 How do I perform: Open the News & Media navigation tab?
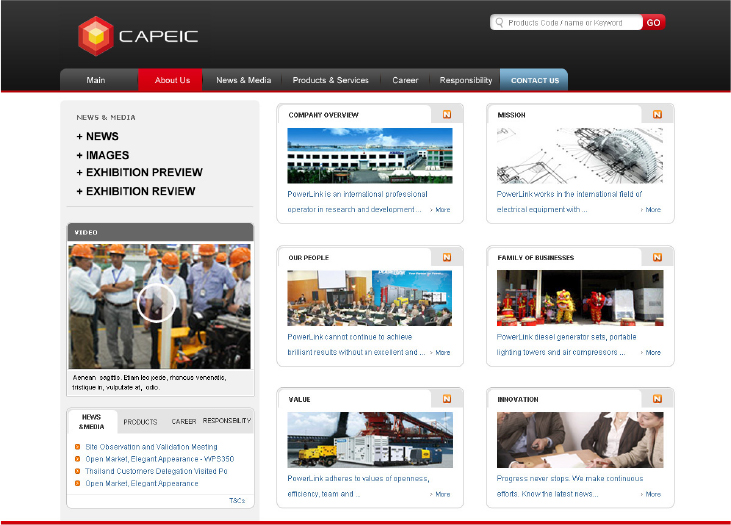click(243, 80)
